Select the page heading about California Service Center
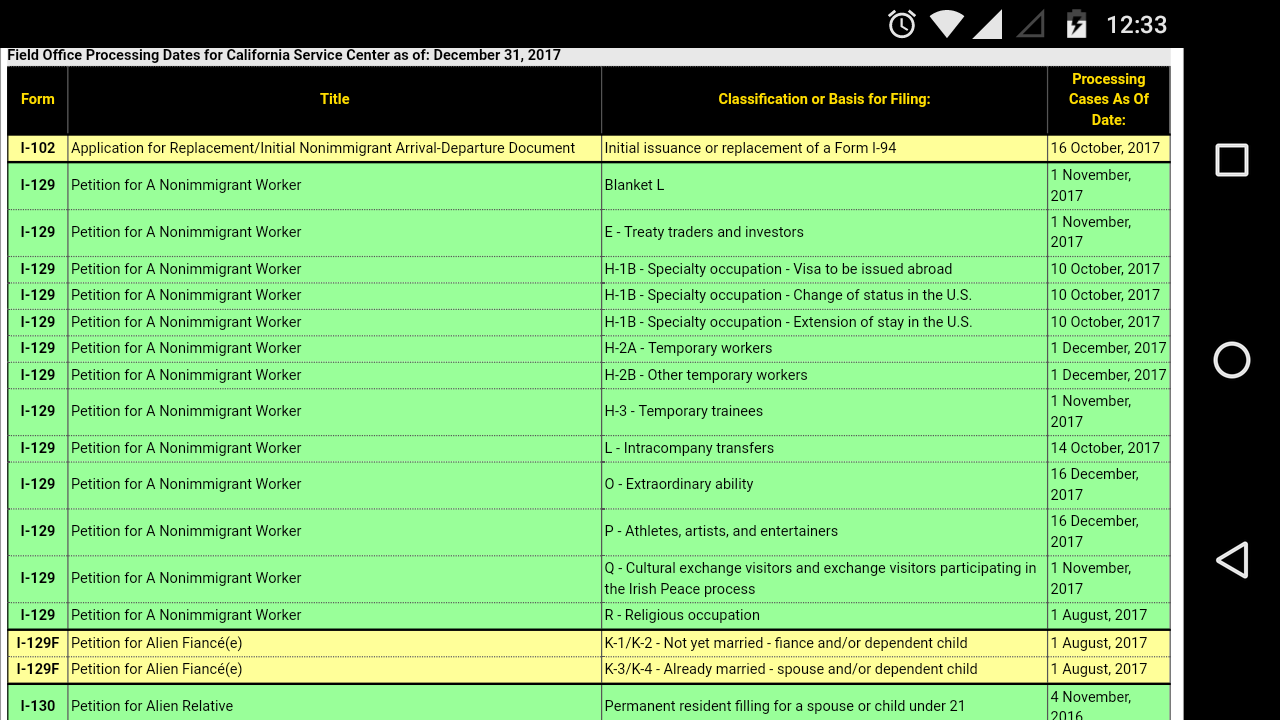 pyautogui.click(x=284, y=55)
